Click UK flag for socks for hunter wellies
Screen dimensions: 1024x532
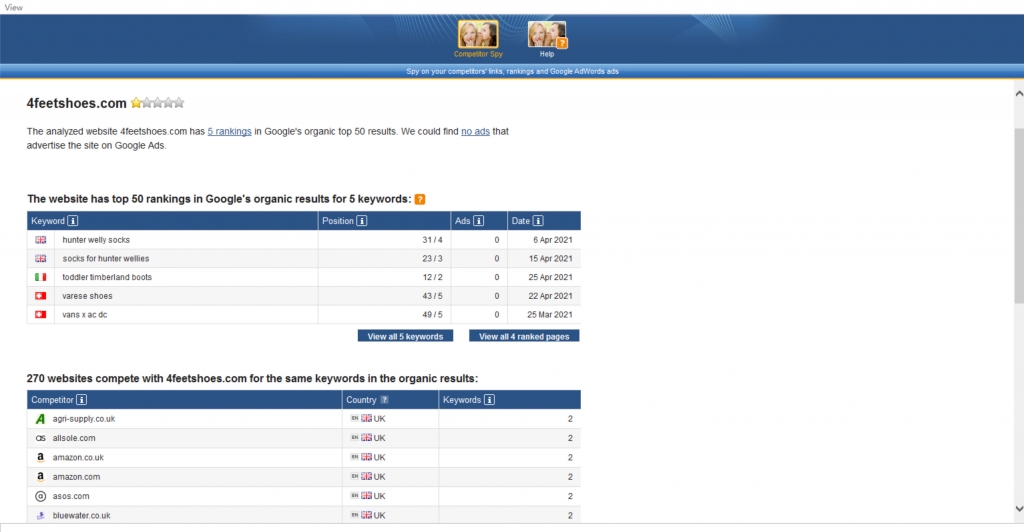click(x=40, y=258)
